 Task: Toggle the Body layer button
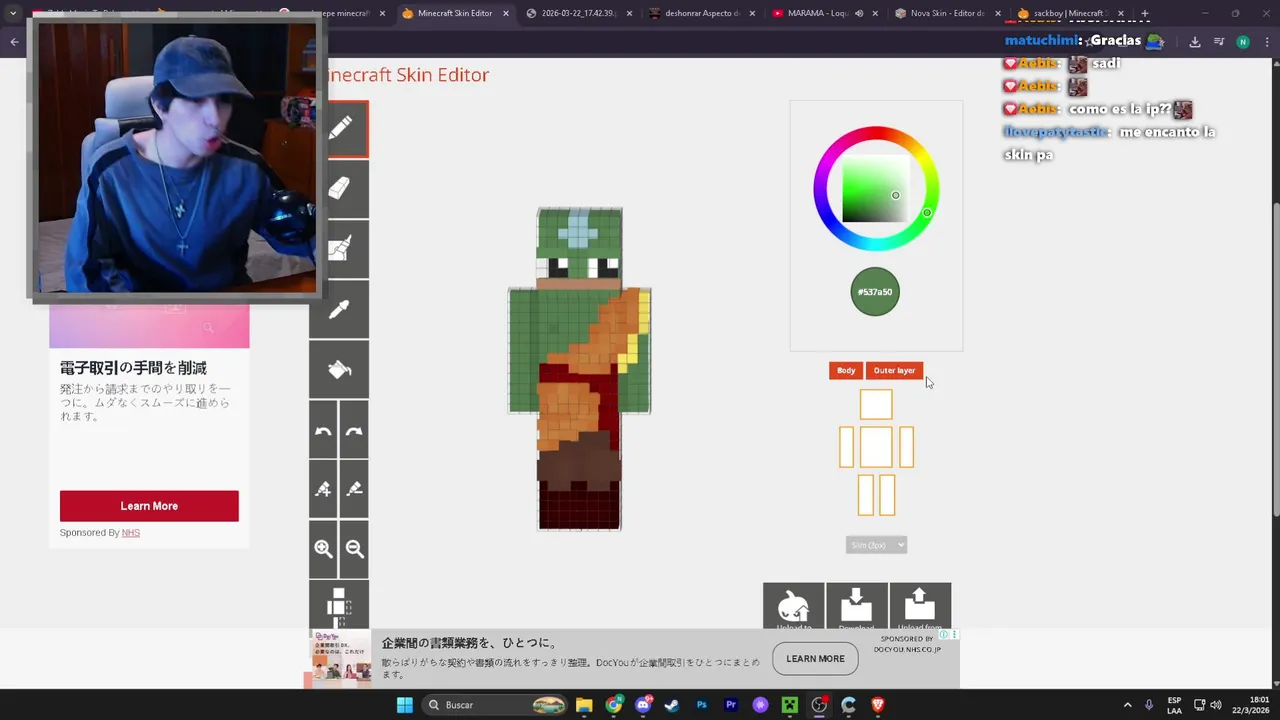(x=846, y=371)
